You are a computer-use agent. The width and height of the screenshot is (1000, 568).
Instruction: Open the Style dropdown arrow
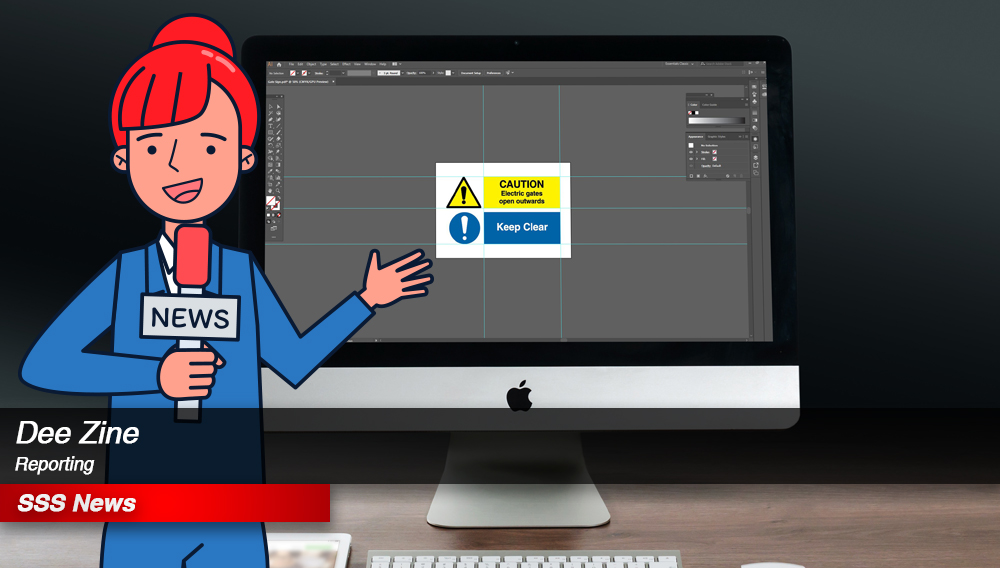click(x=453, y=73)
